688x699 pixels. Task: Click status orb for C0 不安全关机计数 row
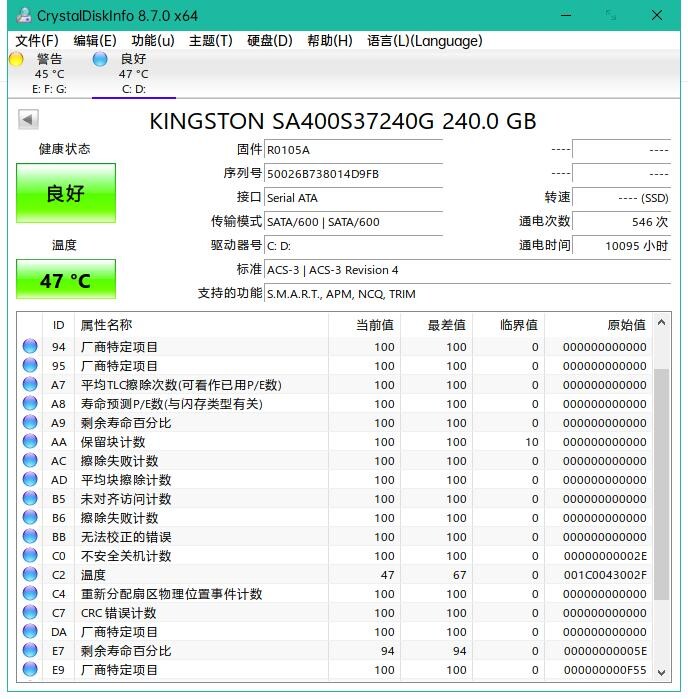[x=30, y=556]
